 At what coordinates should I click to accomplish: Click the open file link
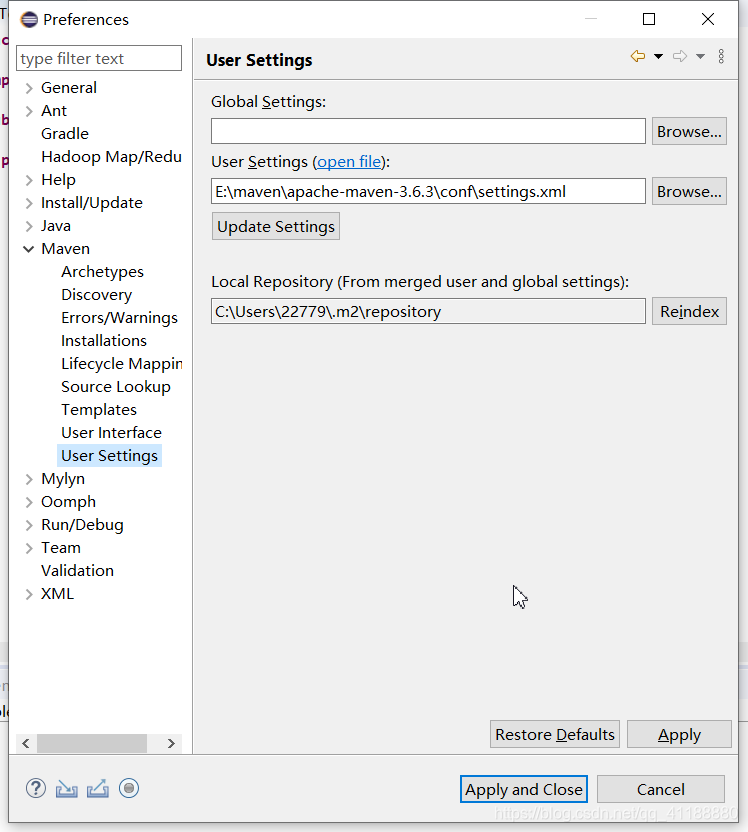point(349,161)
